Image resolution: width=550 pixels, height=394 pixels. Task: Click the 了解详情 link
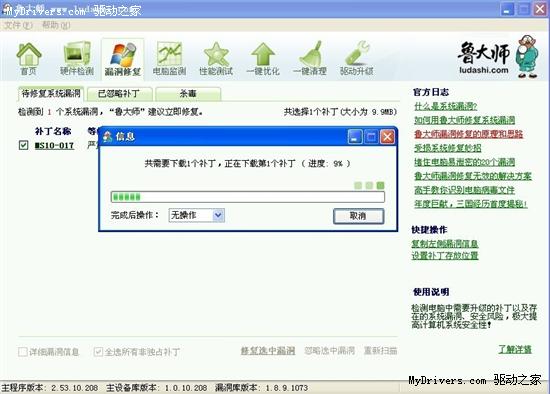(x=515, y=349)
